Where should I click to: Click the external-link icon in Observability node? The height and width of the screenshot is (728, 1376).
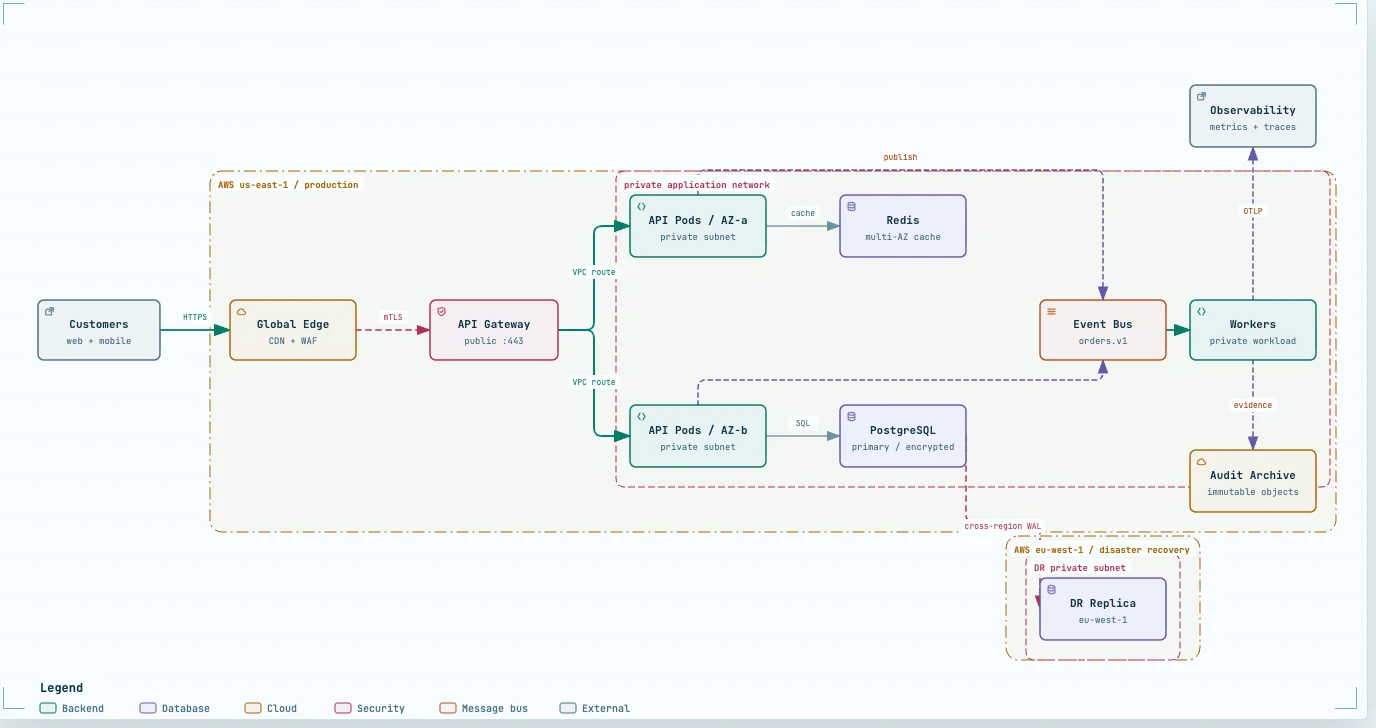[x=1202, y=96]
